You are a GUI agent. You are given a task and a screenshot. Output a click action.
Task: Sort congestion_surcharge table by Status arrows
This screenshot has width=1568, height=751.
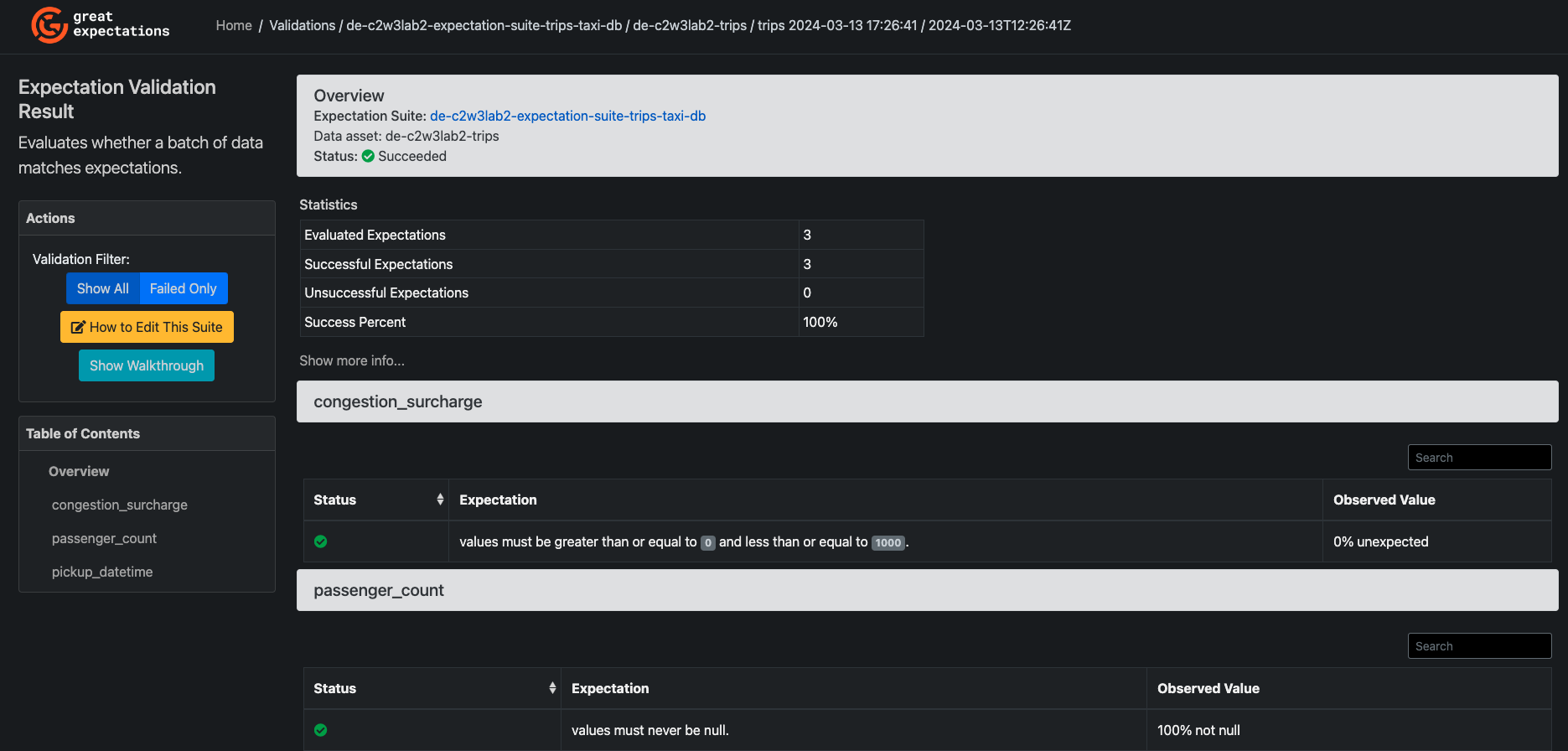coord(440,500)
